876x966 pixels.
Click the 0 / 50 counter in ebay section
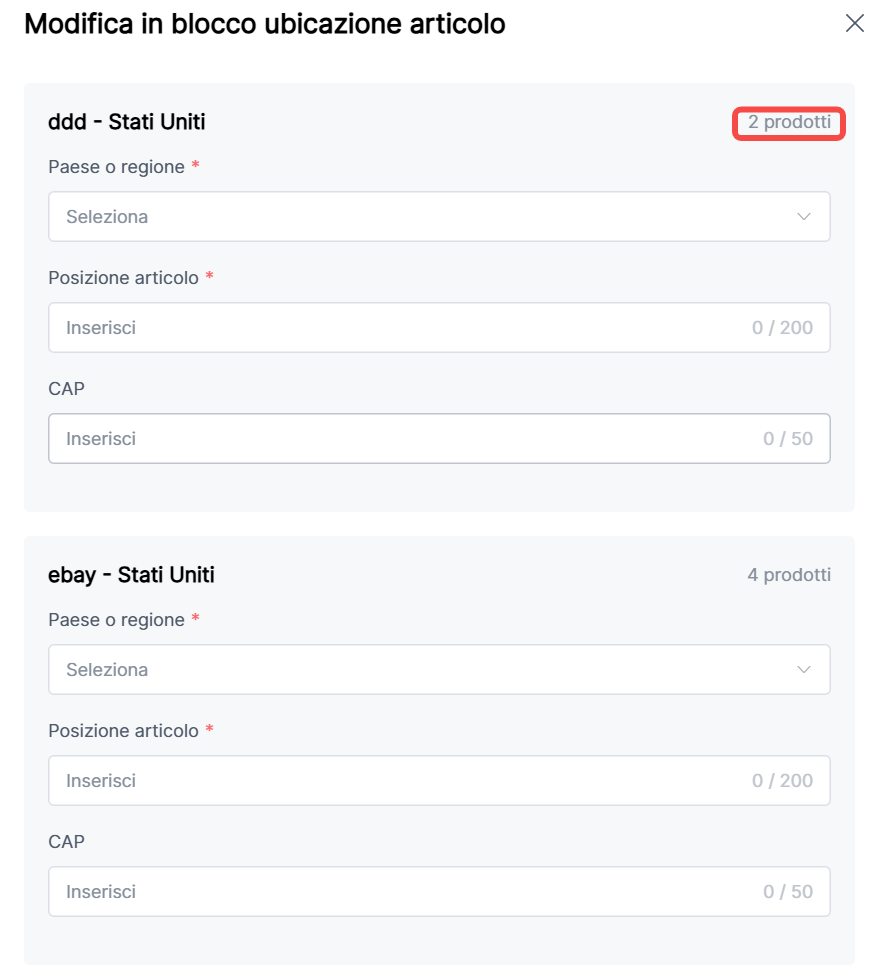point(787,892)
